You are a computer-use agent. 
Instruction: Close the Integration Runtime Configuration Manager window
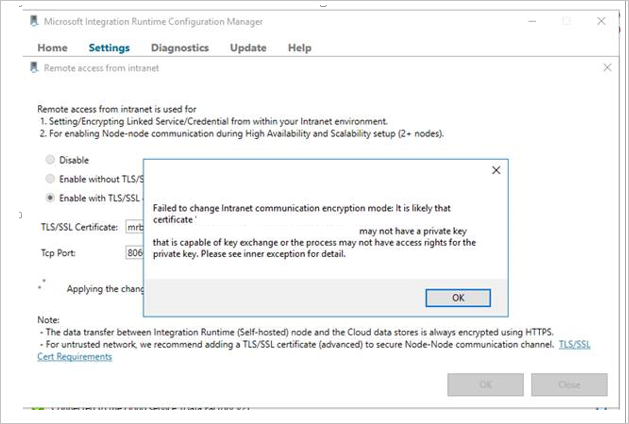602,20
